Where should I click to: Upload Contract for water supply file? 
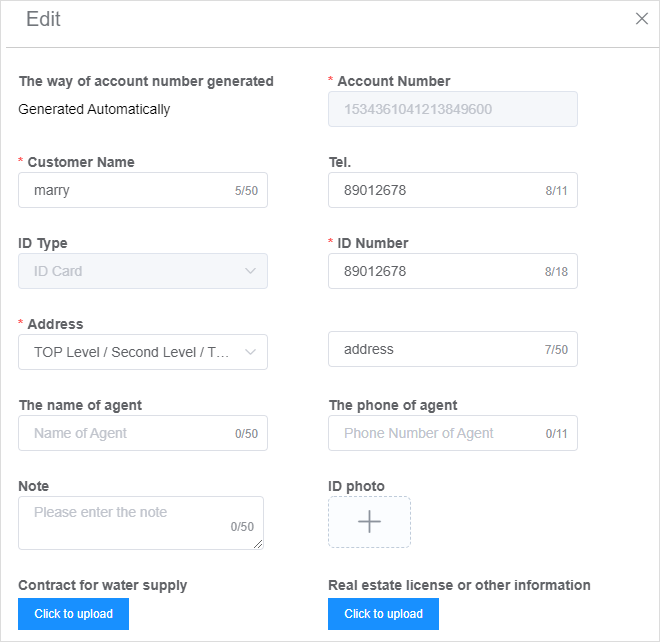point(73,614)
